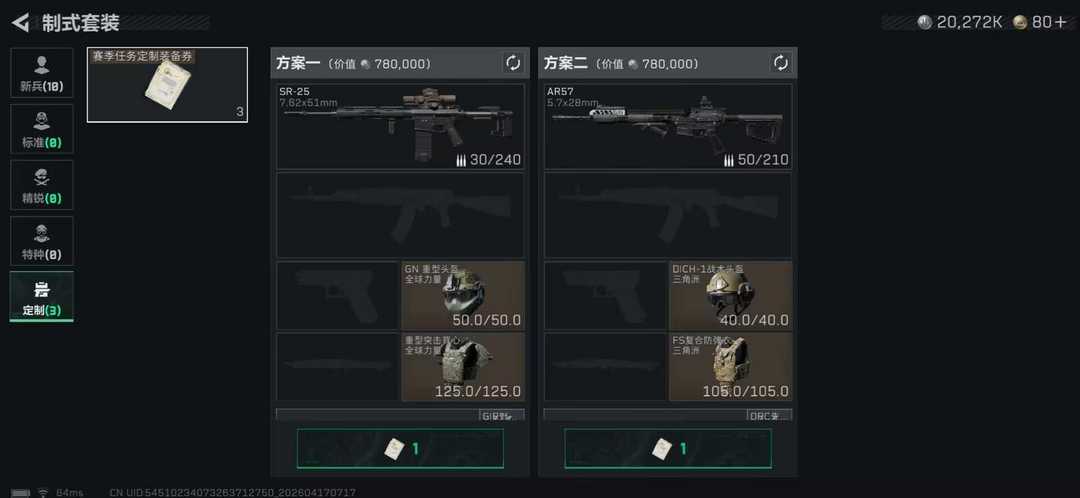Refresh 方案二 with the cycle icon
The image size is (1080, 498).
tap(781, 63)
